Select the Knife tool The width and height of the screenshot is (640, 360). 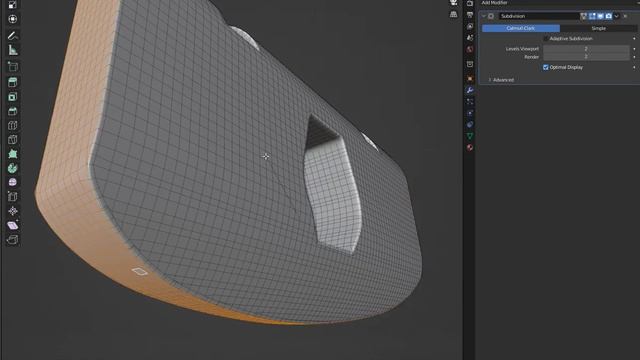point(13,140)
